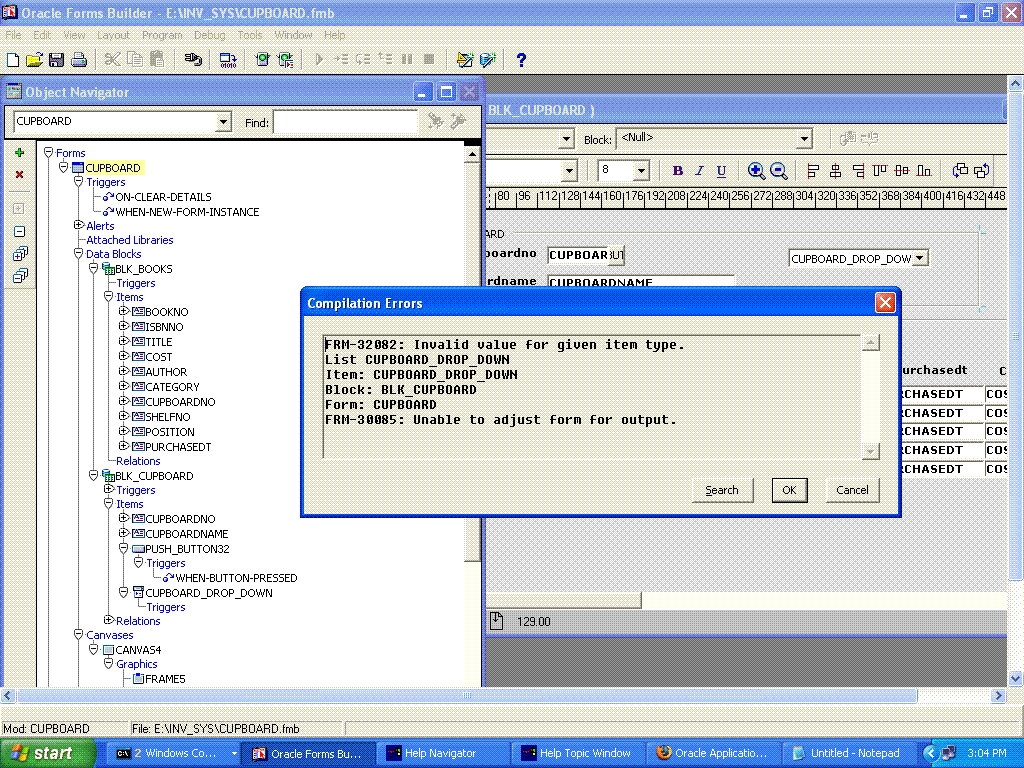Click the New form toolbar icon

point(13,60)
